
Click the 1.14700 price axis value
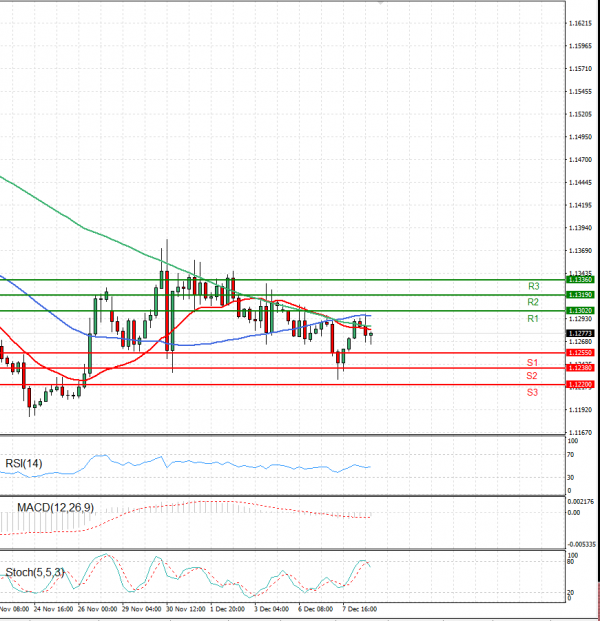click(x=580, y=160)
